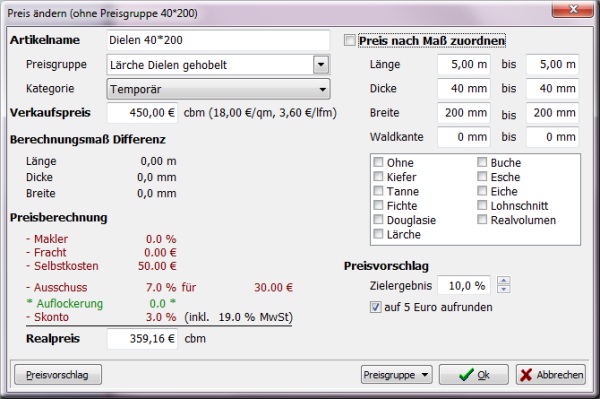Viewport: 600px width, 399px height.
Task: Click the Berechnungsmaß Dicke 0,0 mm value
Action: pos(157,177)
